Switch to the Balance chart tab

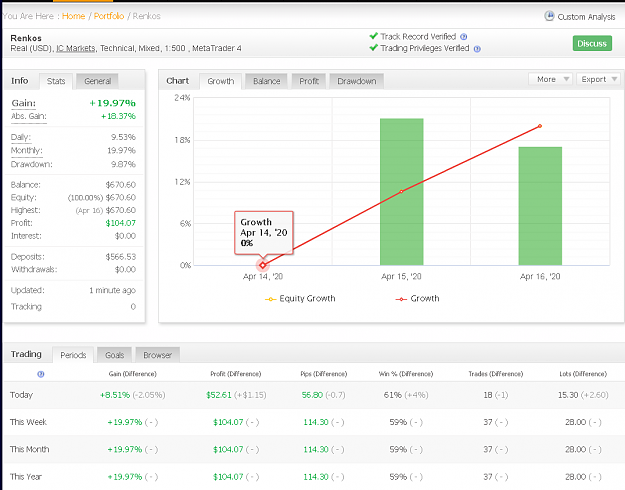point(267,81)
